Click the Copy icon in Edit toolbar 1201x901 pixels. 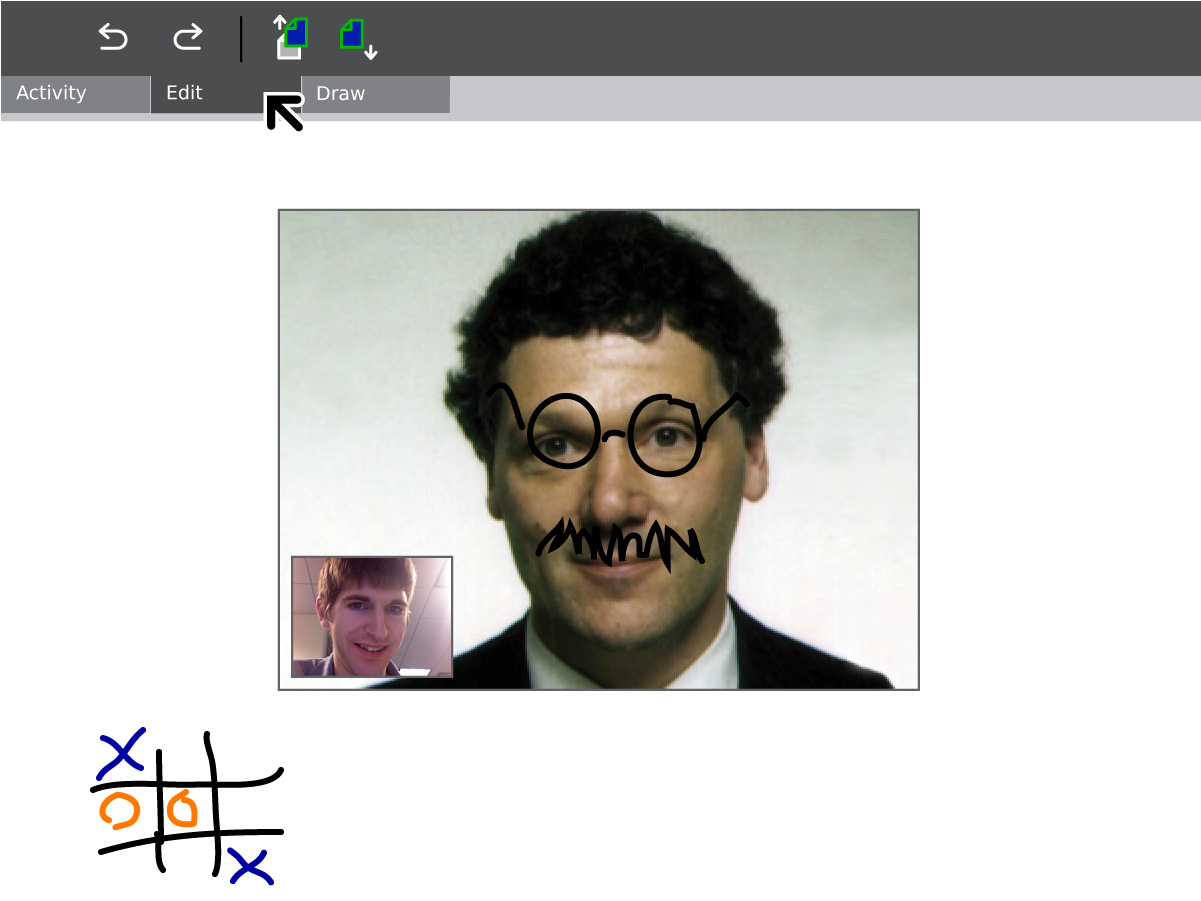291,38
